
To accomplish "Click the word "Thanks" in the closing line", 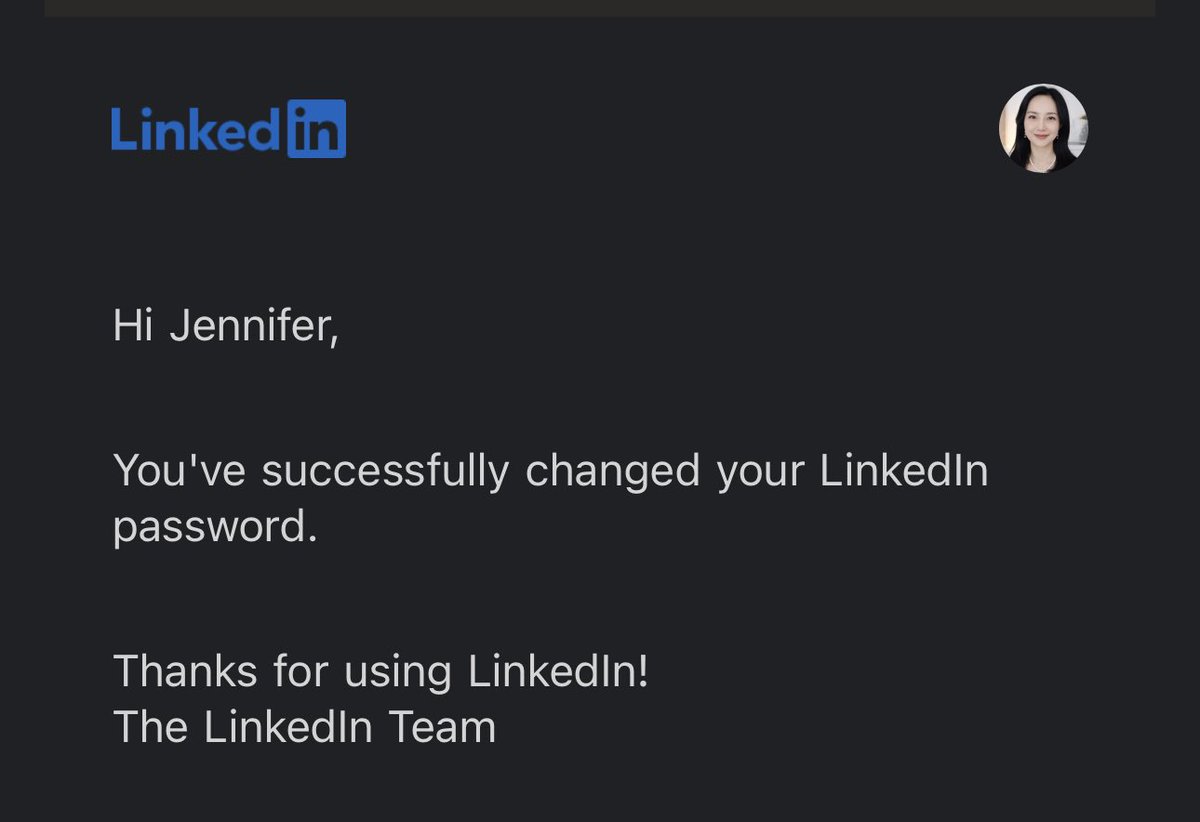I will tap(186, 671).
